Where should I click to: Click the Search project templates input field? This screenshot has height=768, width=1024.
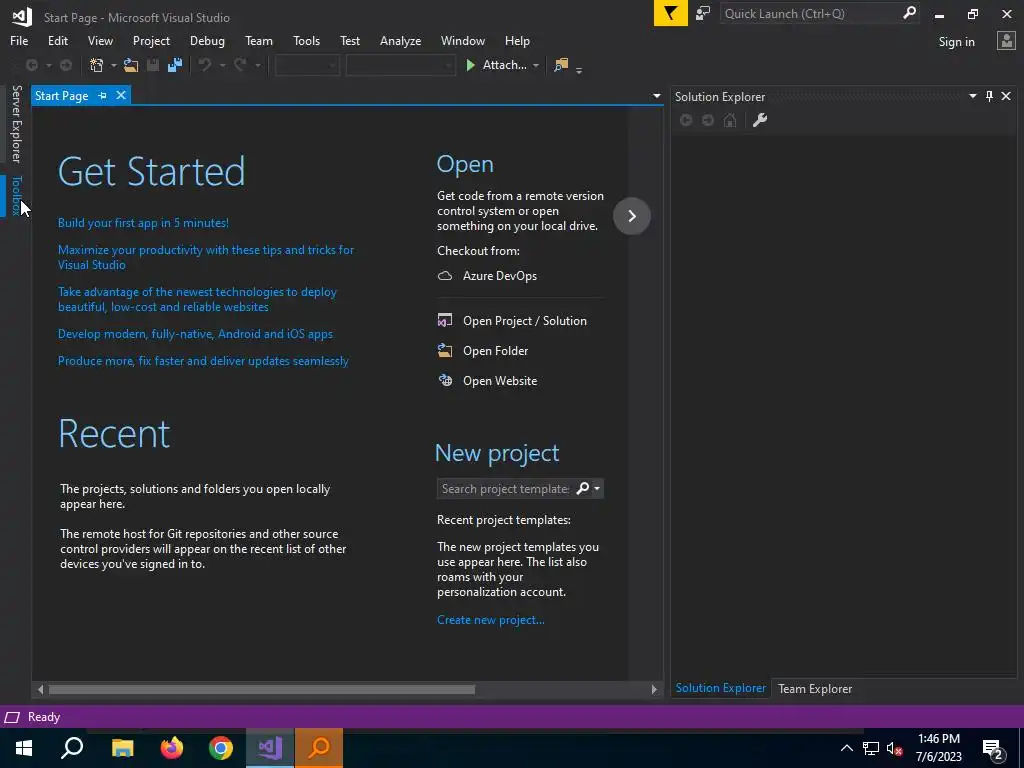(504, 488)
